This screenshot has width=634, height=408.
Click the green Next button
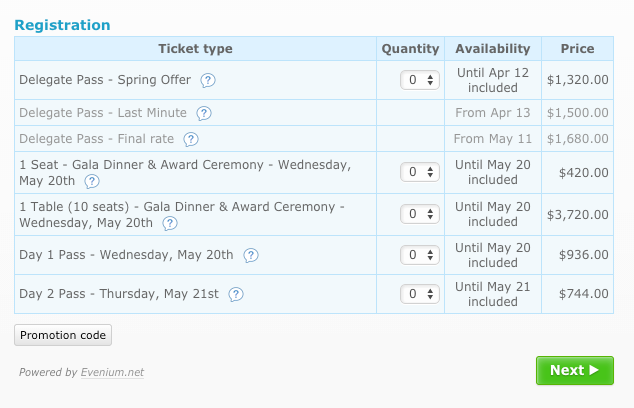575,370
